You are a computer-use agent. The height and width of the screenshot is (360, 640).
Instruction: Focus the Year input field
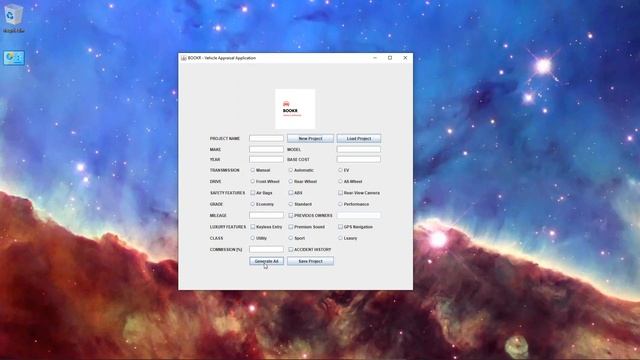pyautogui.click(x=266, y=159)
